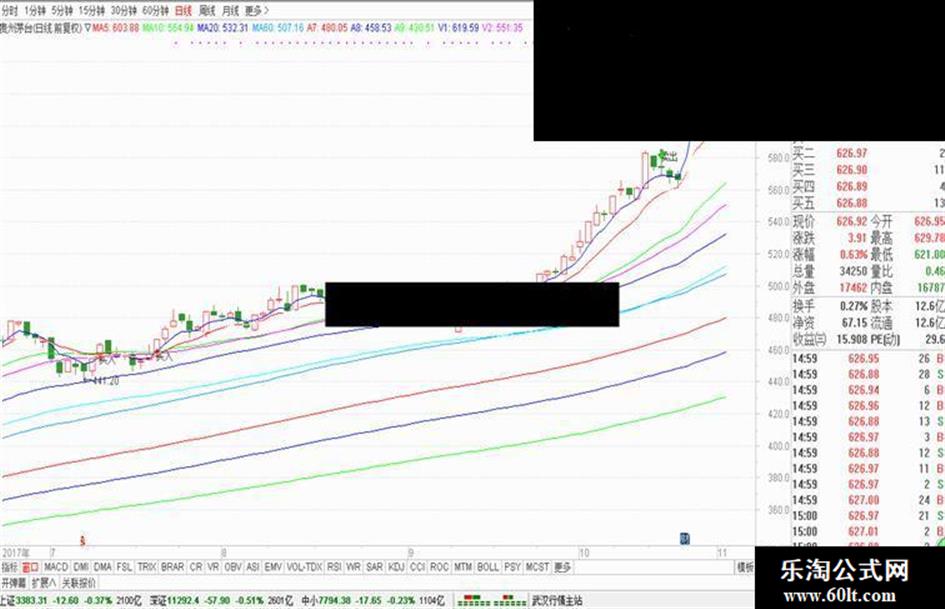Click the 模板 template button

(745, 567)
